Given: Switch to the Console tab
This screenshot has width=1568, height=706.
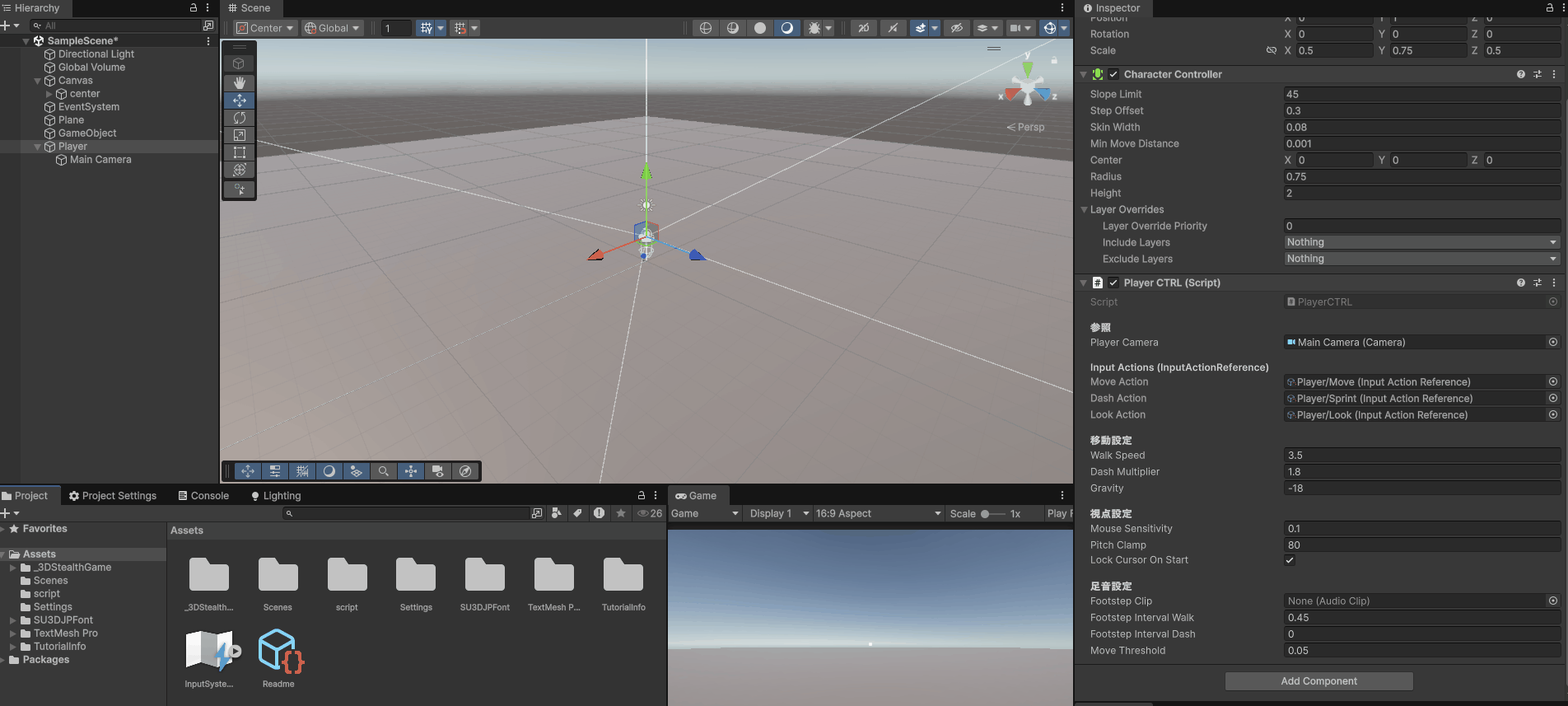Looking at the screenshot, I should point(203,496).
